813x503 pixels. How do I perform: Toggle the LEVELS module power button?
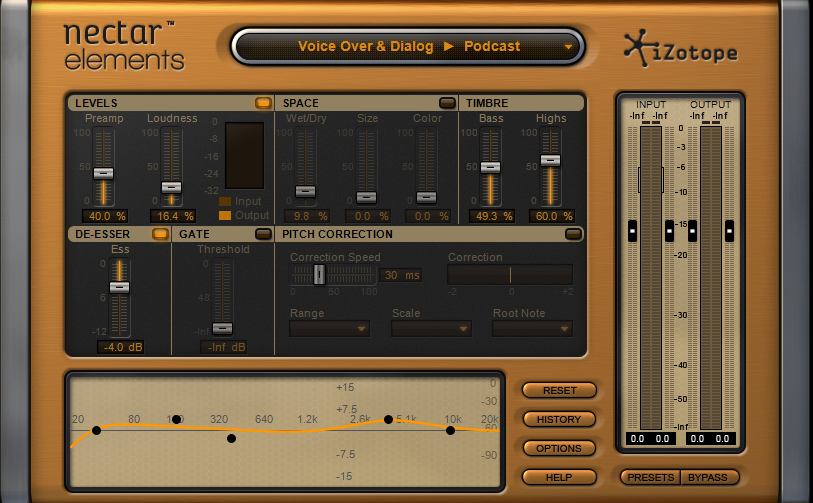pyautogui.click(x=263, y=103)
